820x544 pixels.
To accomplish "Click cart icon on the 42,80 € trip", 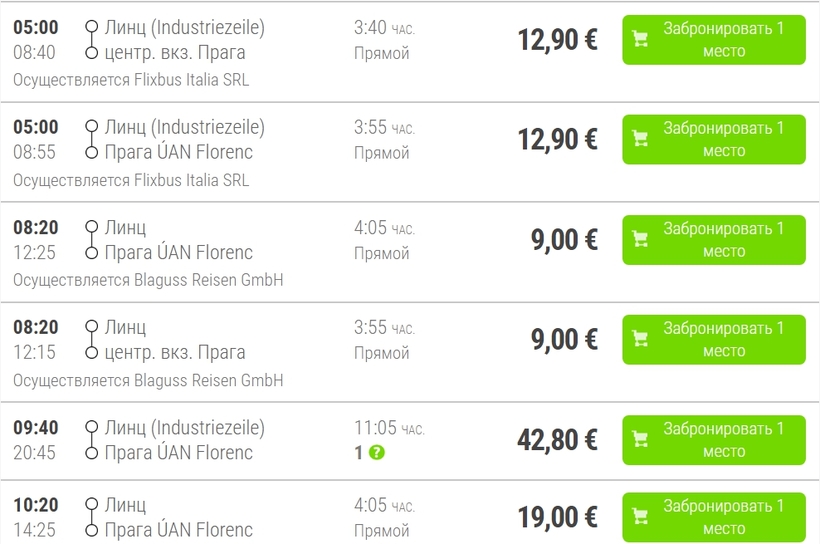I will 641,439.
